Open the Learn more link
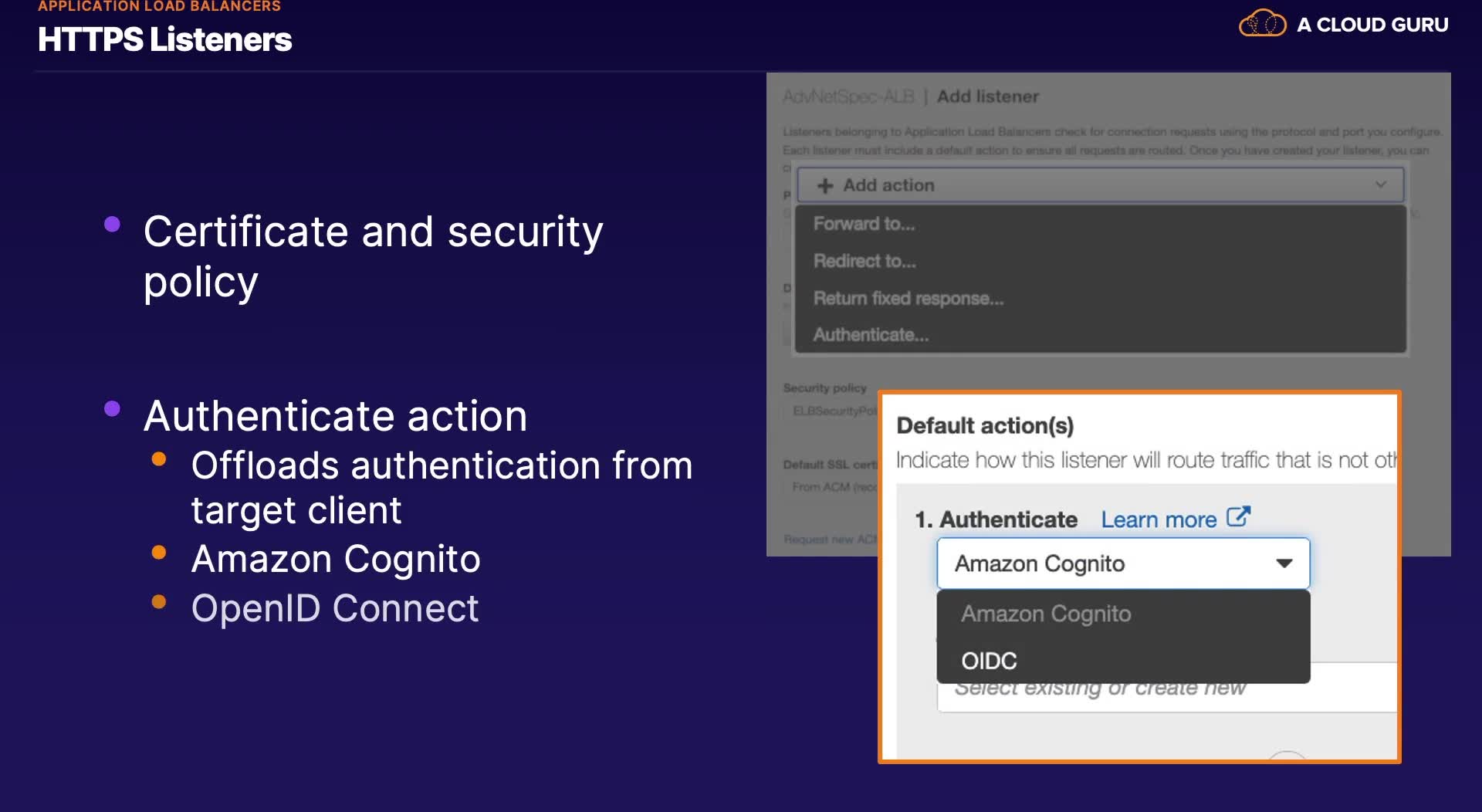Viewport: 1482px width, 812px height. 1159,519
